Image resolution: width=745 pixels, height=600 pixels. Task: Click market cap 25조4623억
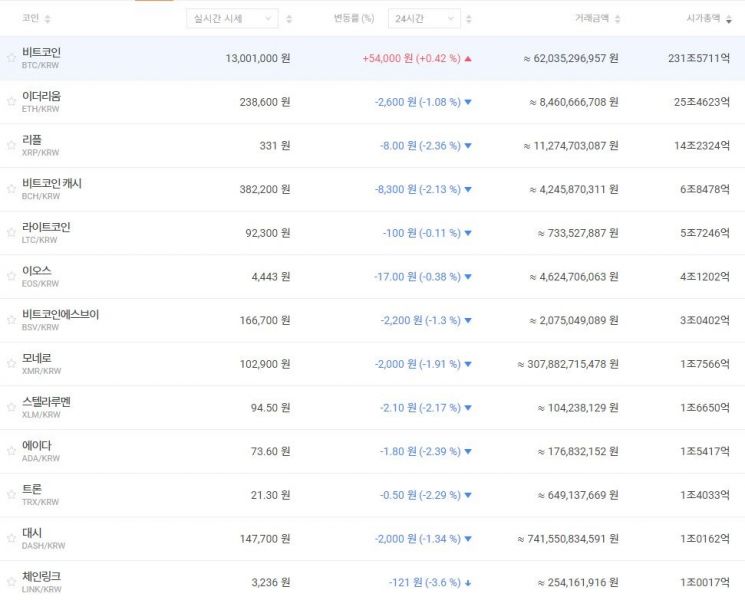[702, 102]
